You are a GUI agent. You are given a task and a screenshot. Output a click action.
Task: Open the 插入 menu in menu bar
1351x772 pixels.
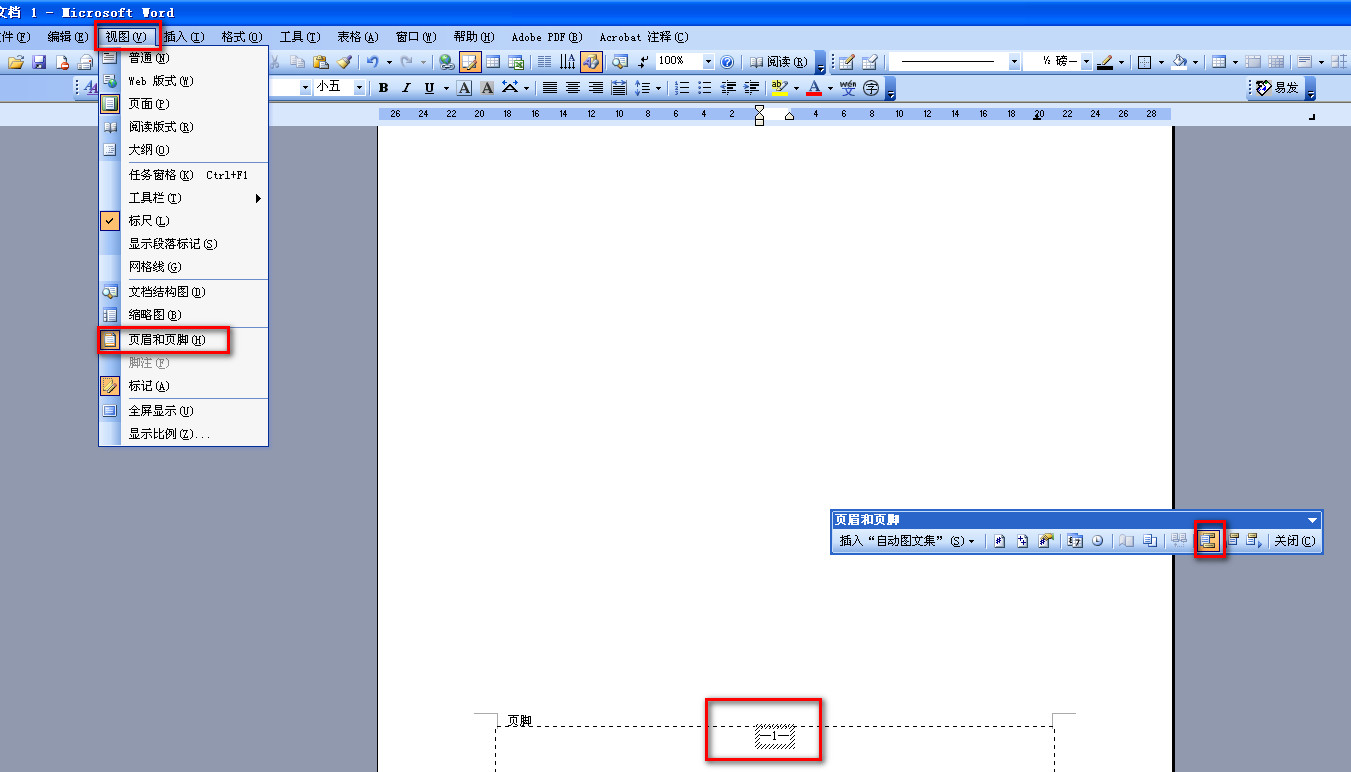[183, 37]
